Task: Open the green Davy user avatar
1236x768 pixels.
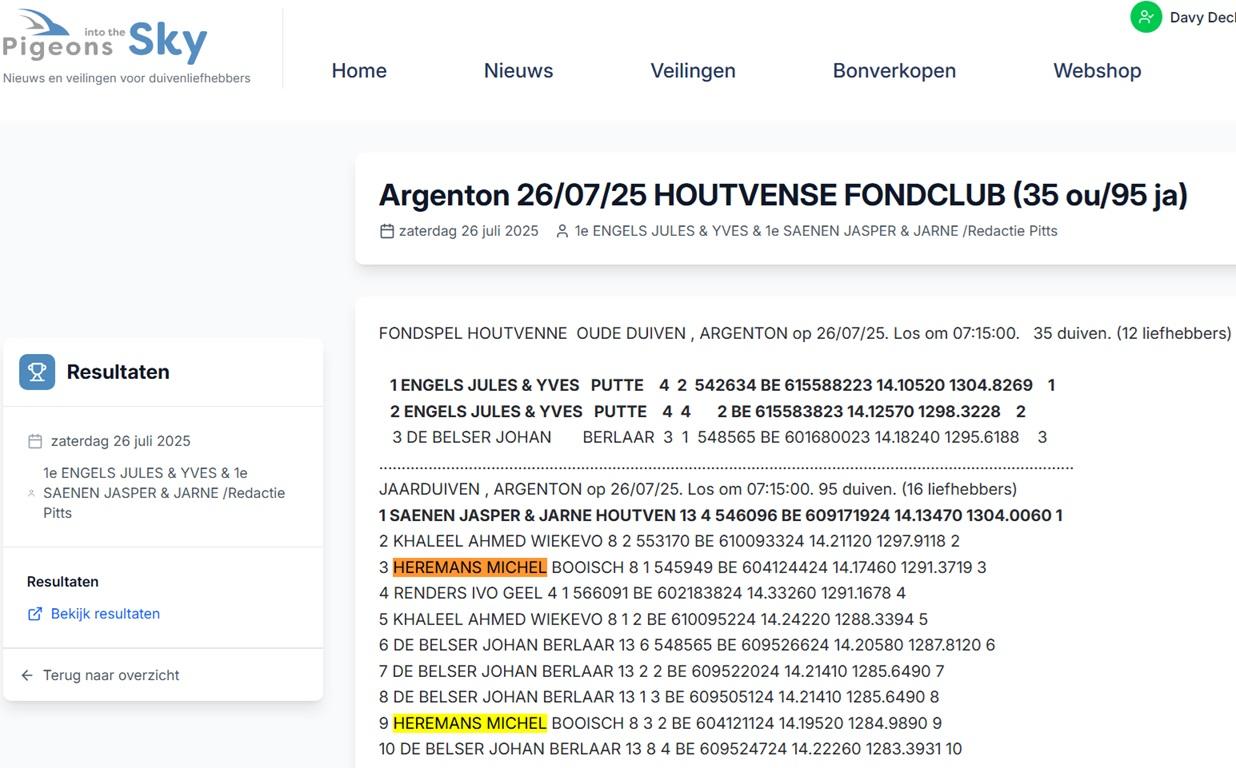Action: [x=1145, y=17]
